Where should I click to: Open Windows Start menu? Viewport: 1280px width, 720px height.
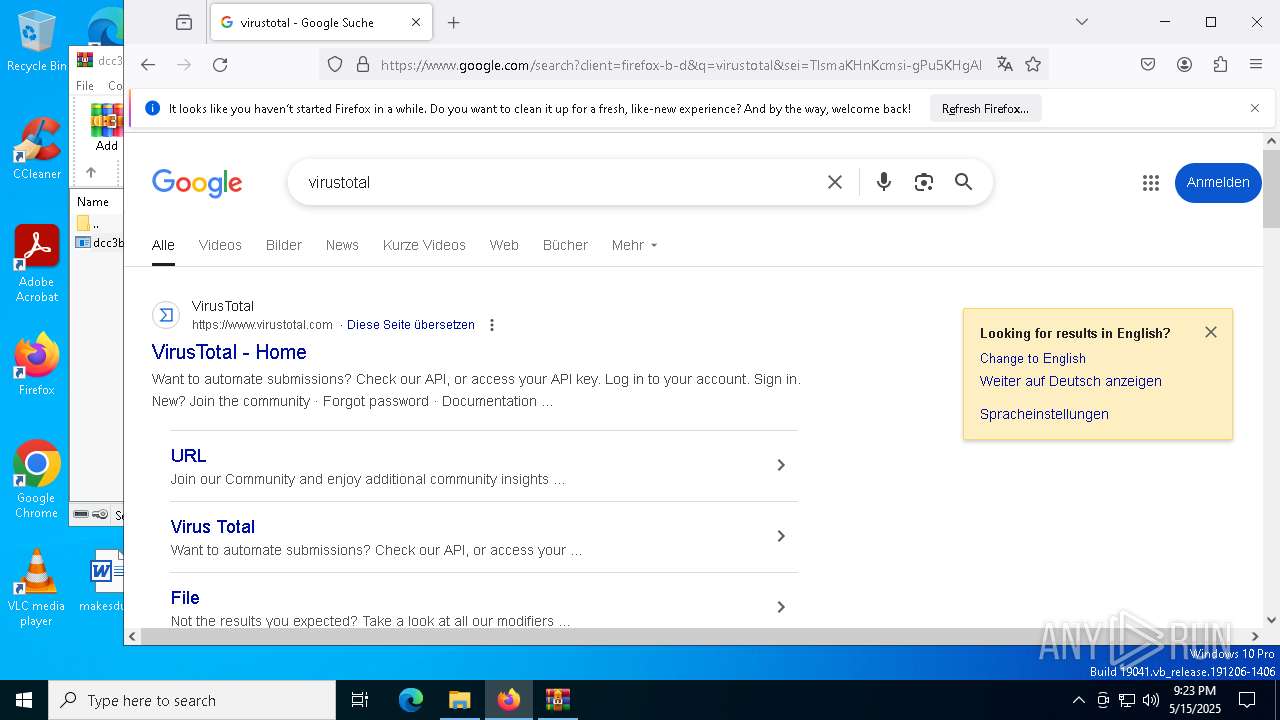tap(24, 700)
